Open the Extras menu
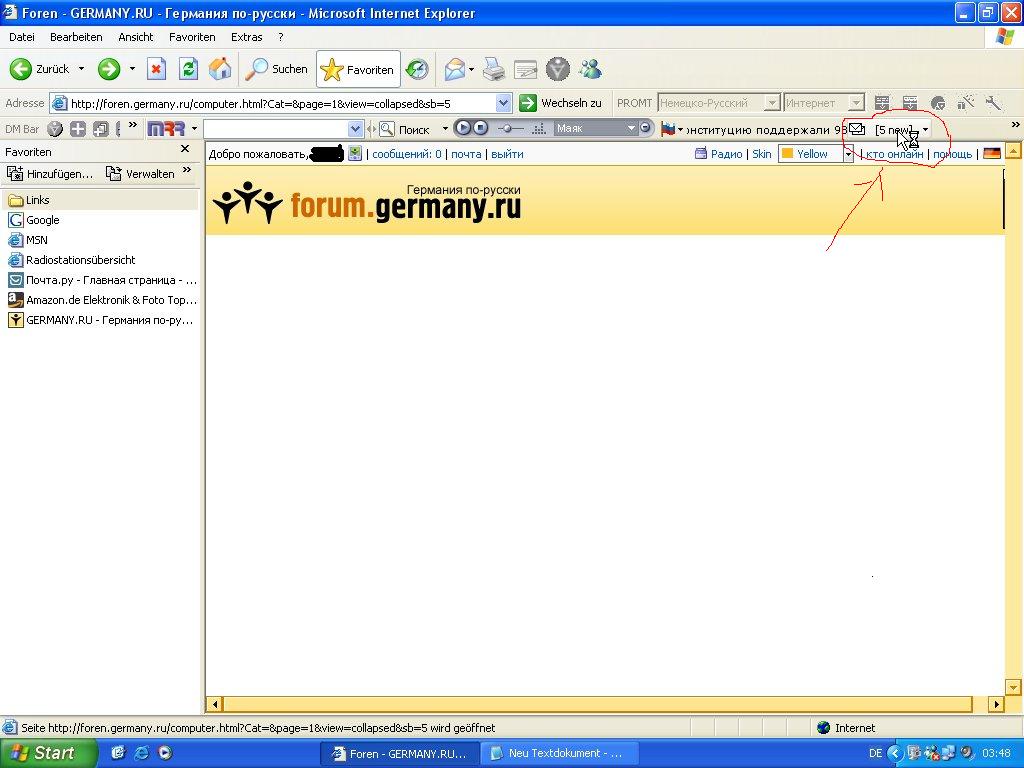Image resolution: width=1024 pixels, height=768 pixels. click(247, 37)
